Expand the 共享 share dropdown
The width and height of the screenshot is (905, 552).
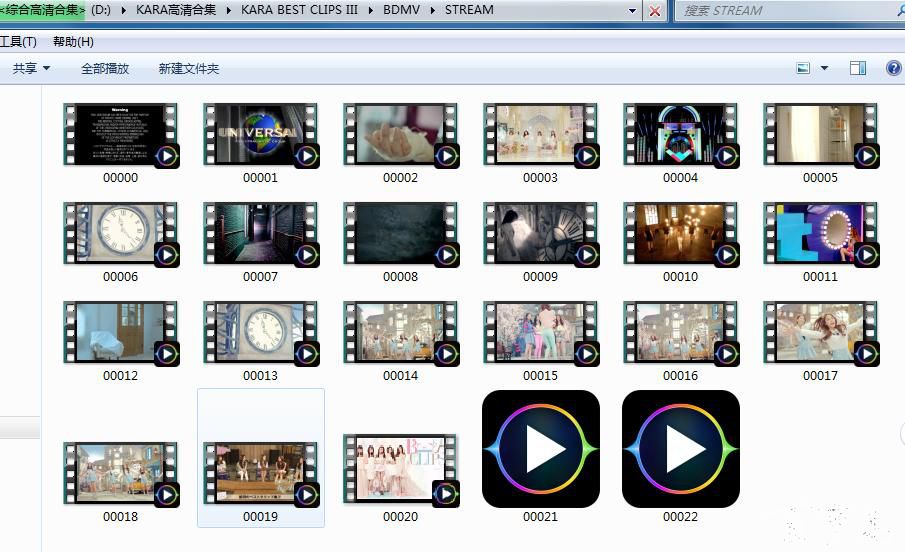coord(31,68)
